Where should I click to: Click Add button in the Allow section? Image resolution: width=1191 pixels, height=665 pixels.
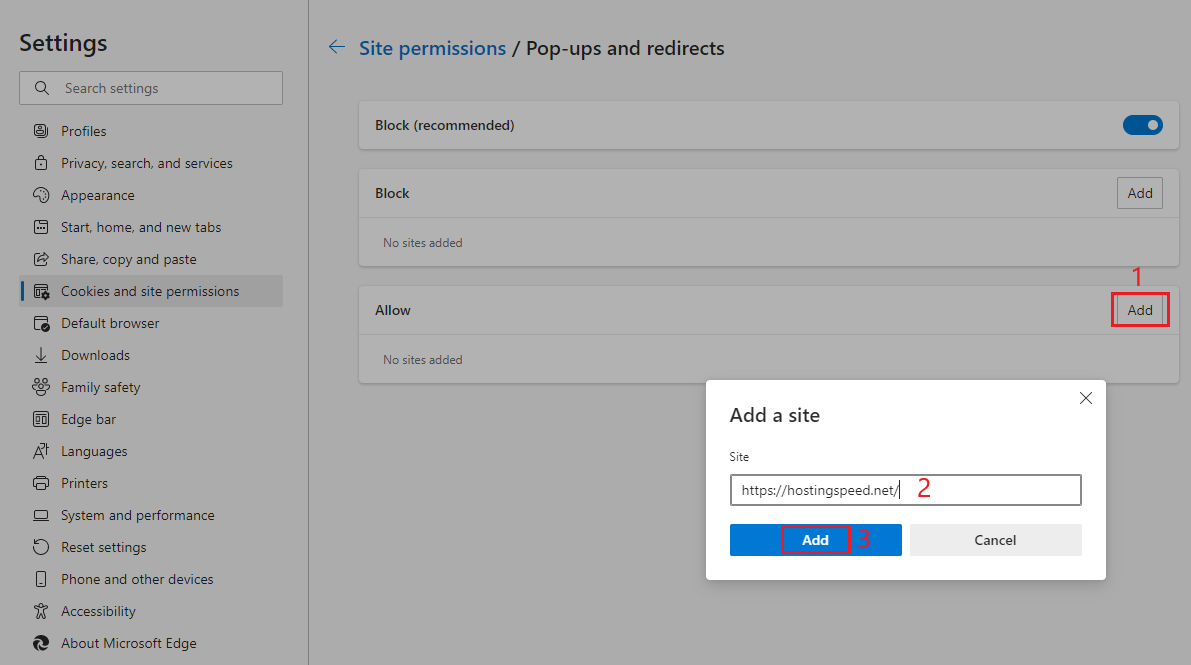[1139, 310]
